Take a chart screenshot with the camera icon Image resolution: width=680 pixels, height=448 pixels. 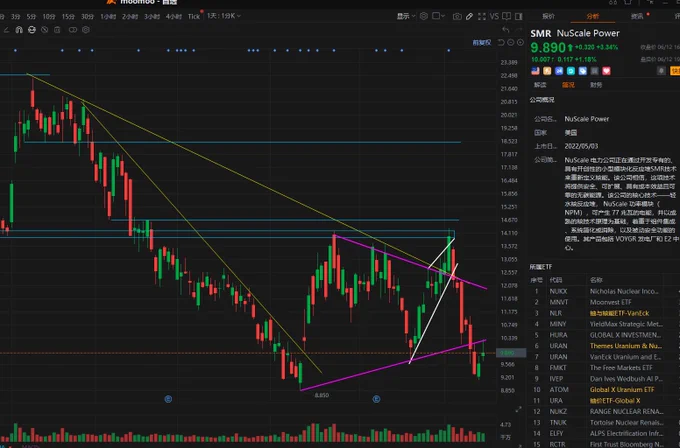tap(457, 16)
